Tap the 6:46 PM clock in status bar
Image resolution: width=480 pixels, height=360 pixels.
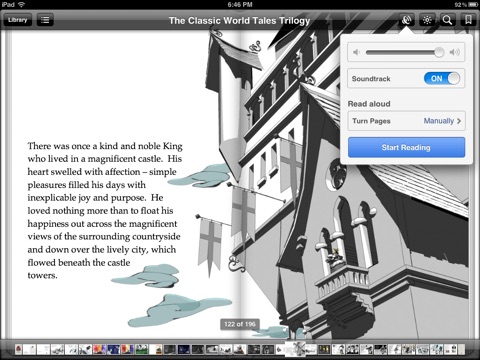[x=240, y=5]
